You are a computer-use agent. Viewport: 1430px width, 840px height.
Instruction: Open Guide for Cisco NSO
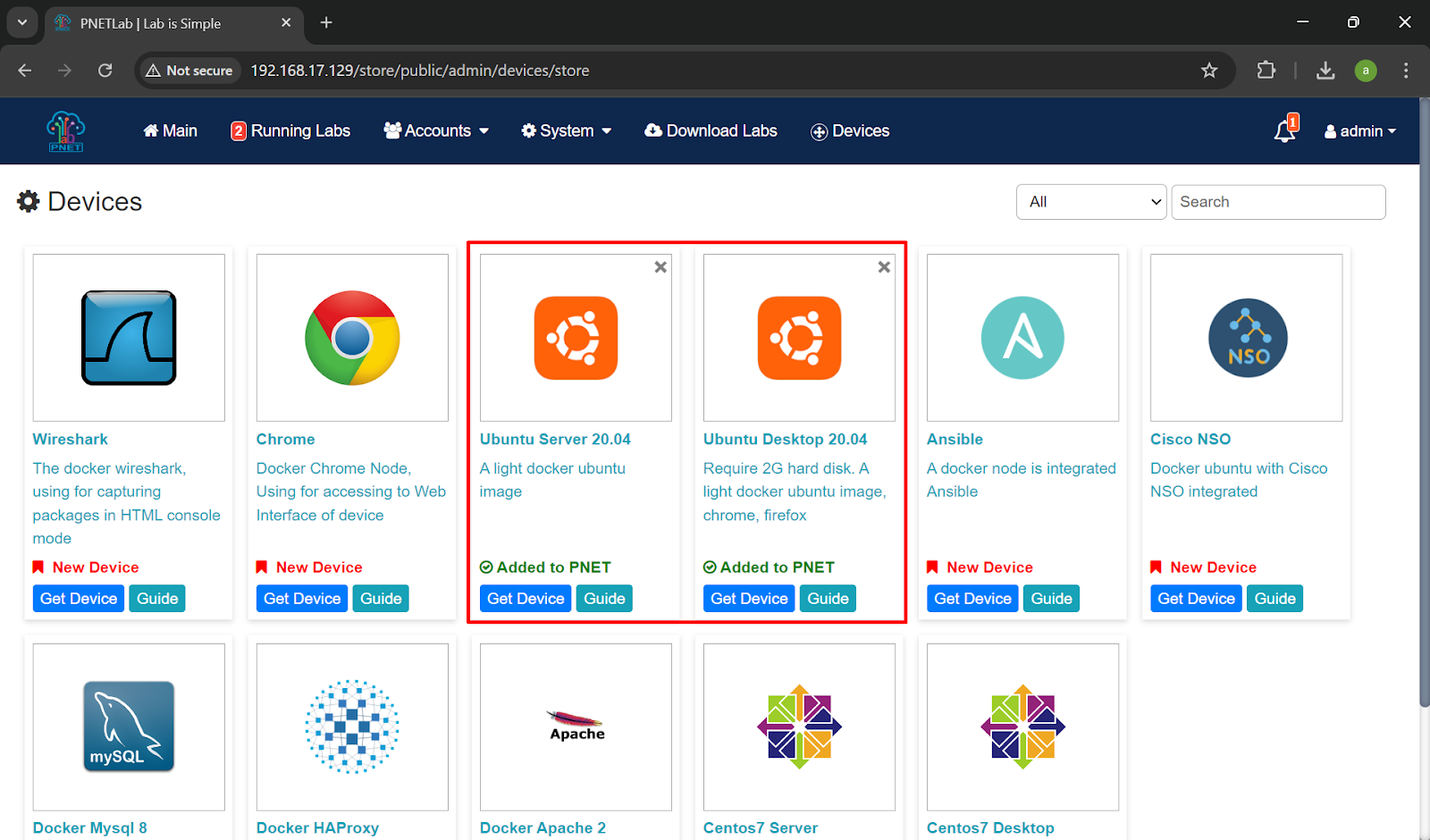pos(1274,599)
